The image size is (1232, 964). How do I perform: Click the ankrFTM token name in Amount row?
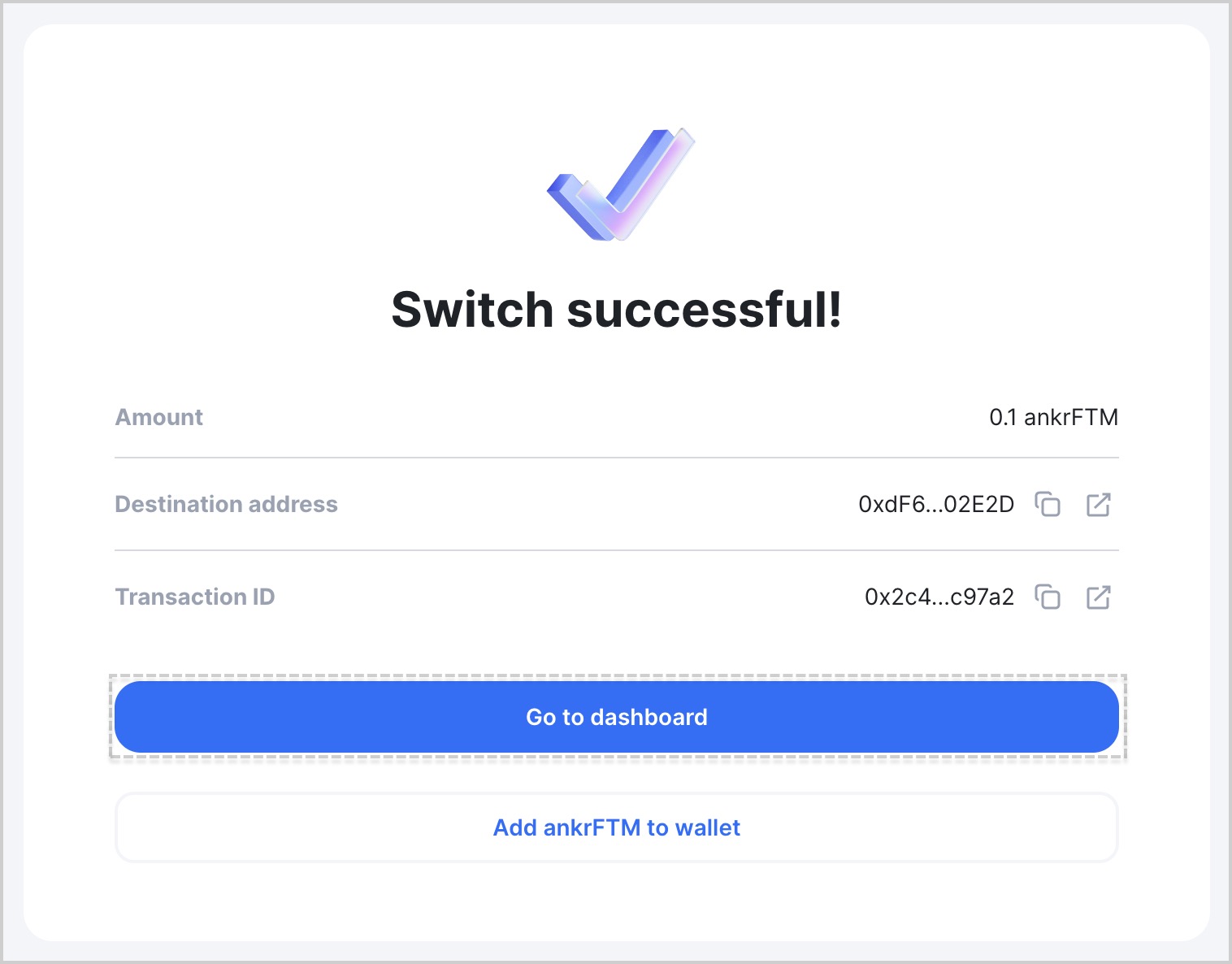pyautogui.click(x=1071, y=417)
